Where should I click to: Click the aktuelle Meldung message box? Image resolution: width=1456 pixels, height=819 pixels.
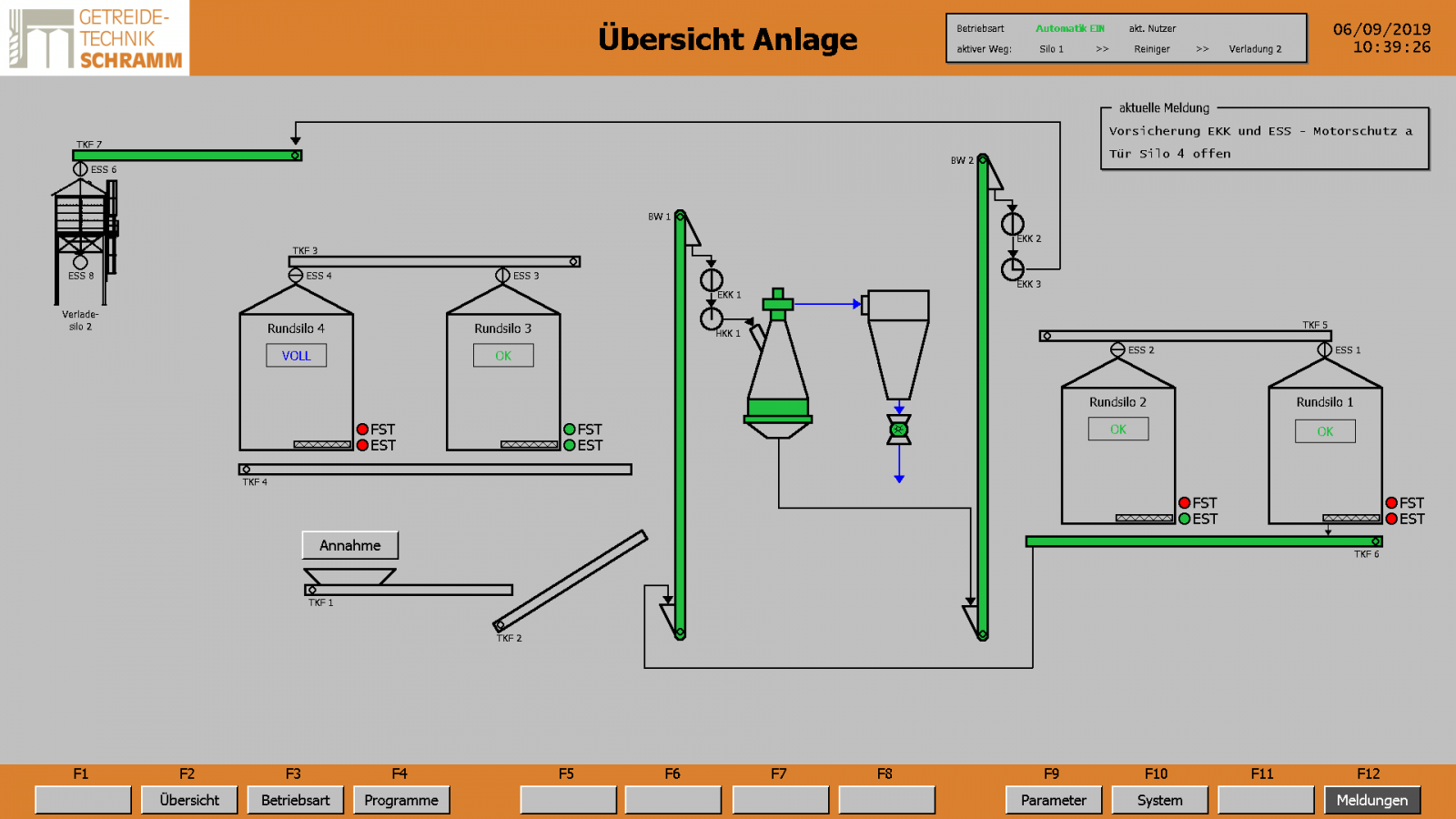1264,142
